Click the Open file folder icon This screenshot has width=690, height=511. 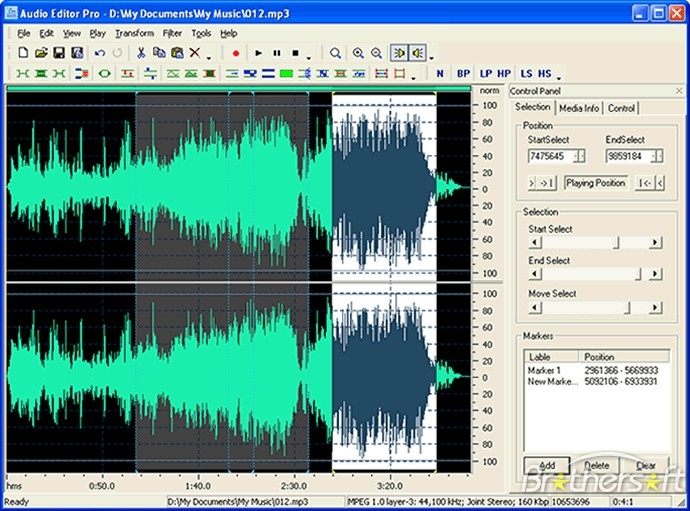[x=41, y=53]
